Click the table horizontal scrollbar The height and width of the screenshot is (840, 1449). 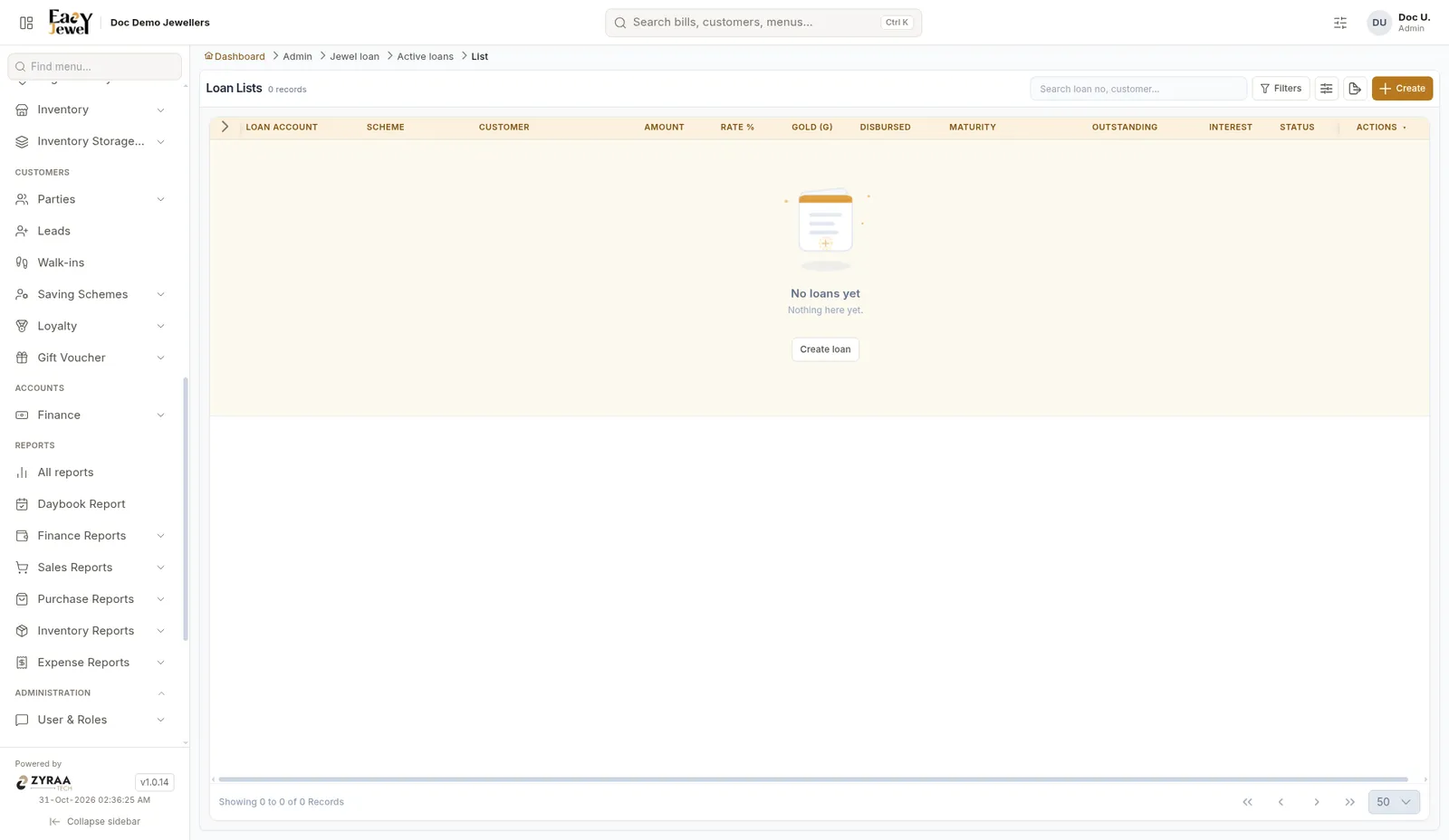[x=813, y=779]
